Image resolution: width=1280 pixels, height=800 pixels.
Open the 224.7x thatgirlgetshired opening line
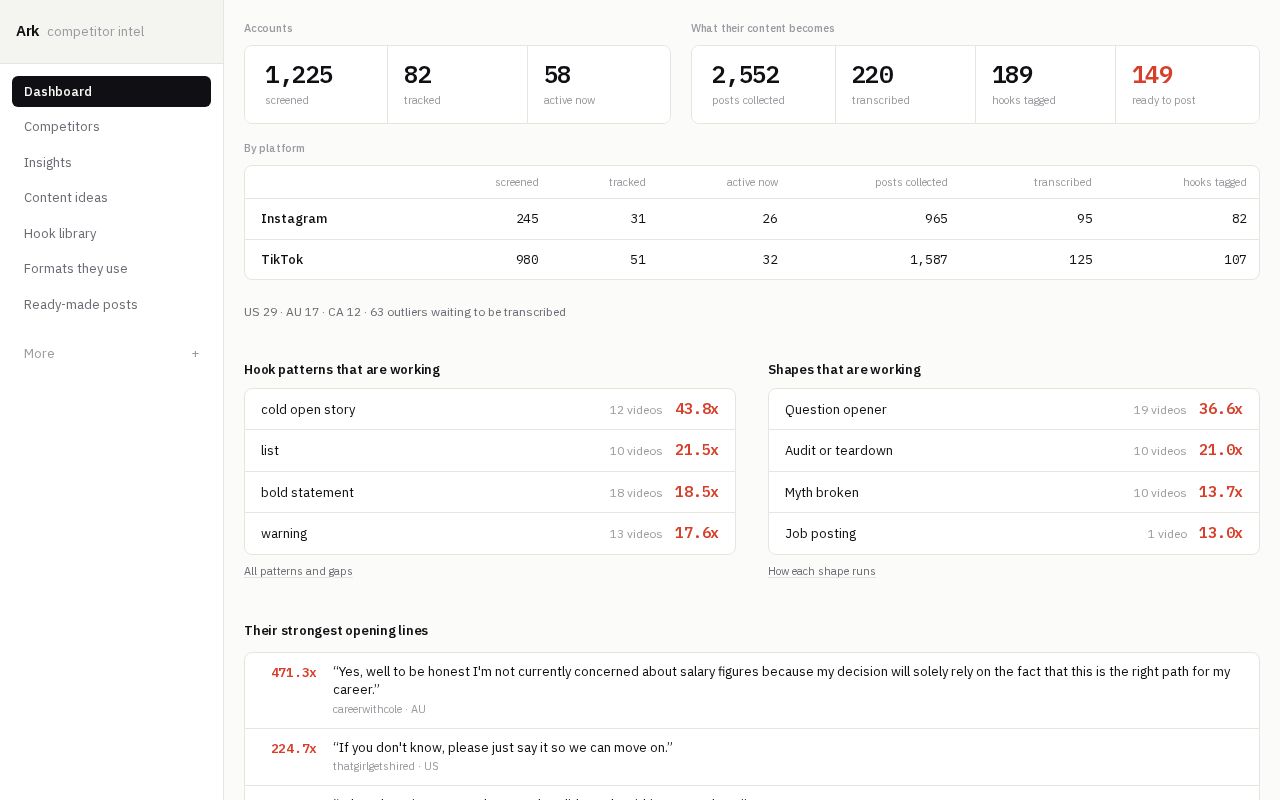point(752,757)
